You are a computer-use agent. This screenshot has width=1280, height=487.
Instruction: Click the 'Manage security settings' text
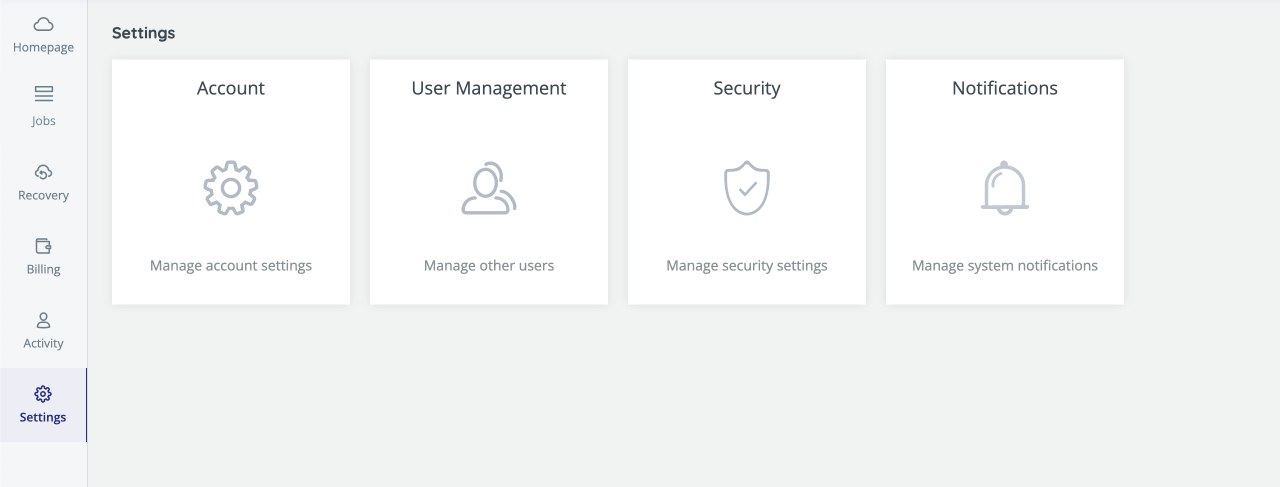click(747, 266)
